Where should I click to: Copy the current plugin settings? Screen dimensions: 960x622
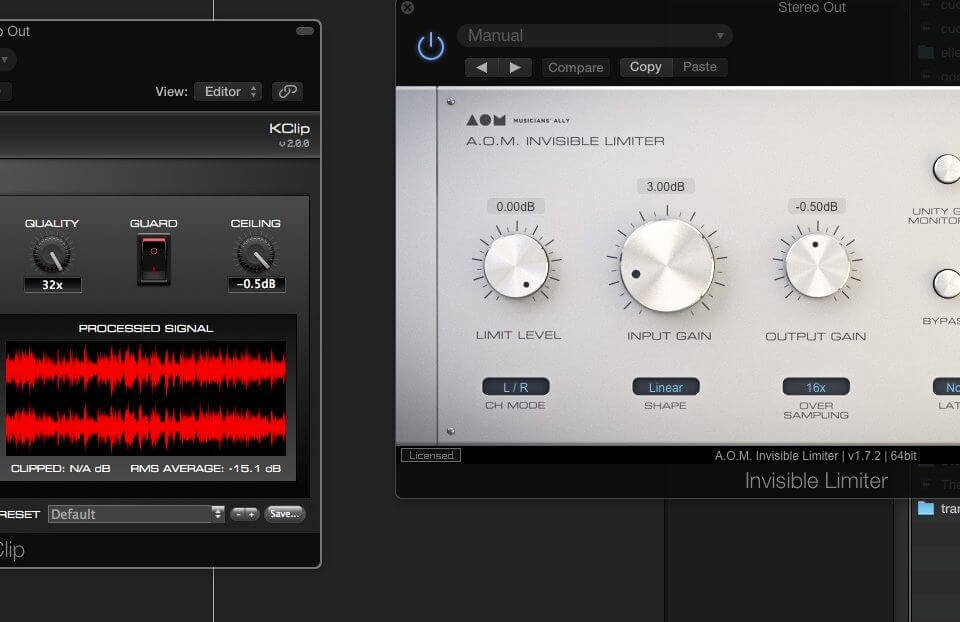[645, 67]
